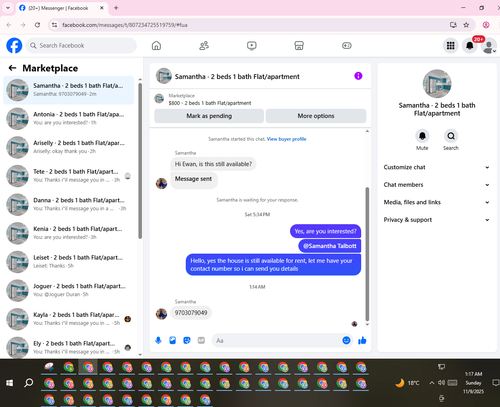Screen dimensions: 500x407
Task: Click the 'Hi Ewan, is this still available?' message
Action: click(213, 164)
